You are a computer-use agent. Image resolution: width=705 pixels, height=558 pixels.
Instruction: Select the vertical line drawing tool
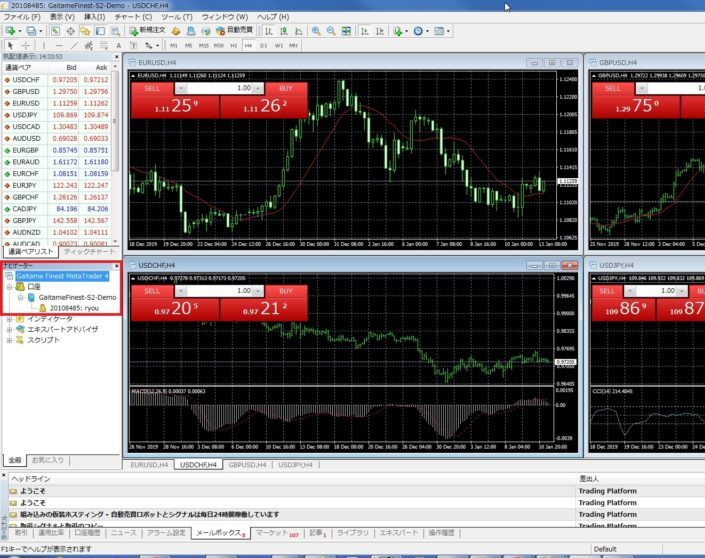44,45
